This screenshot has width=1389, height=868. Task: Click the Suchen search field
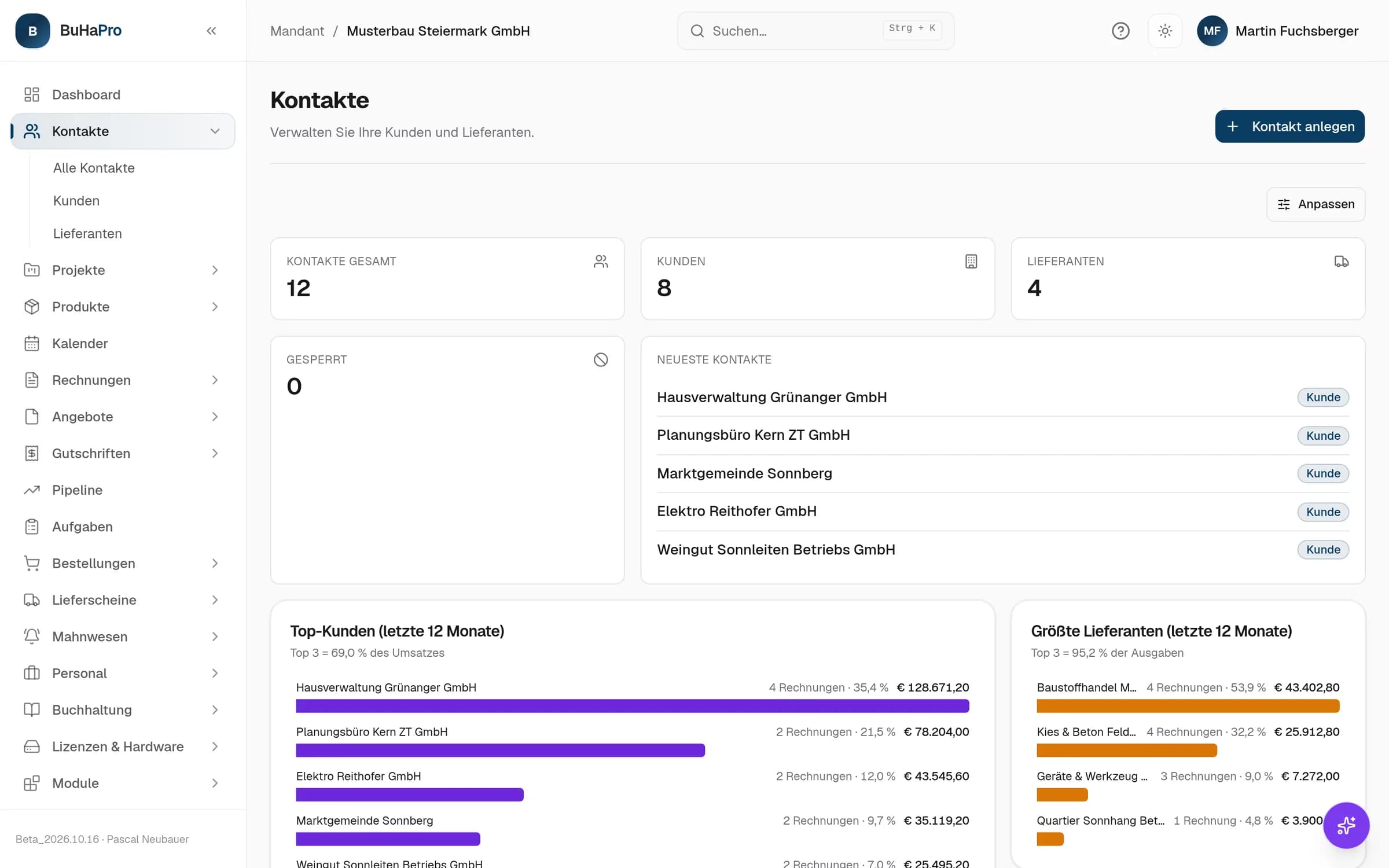point(815,31)
